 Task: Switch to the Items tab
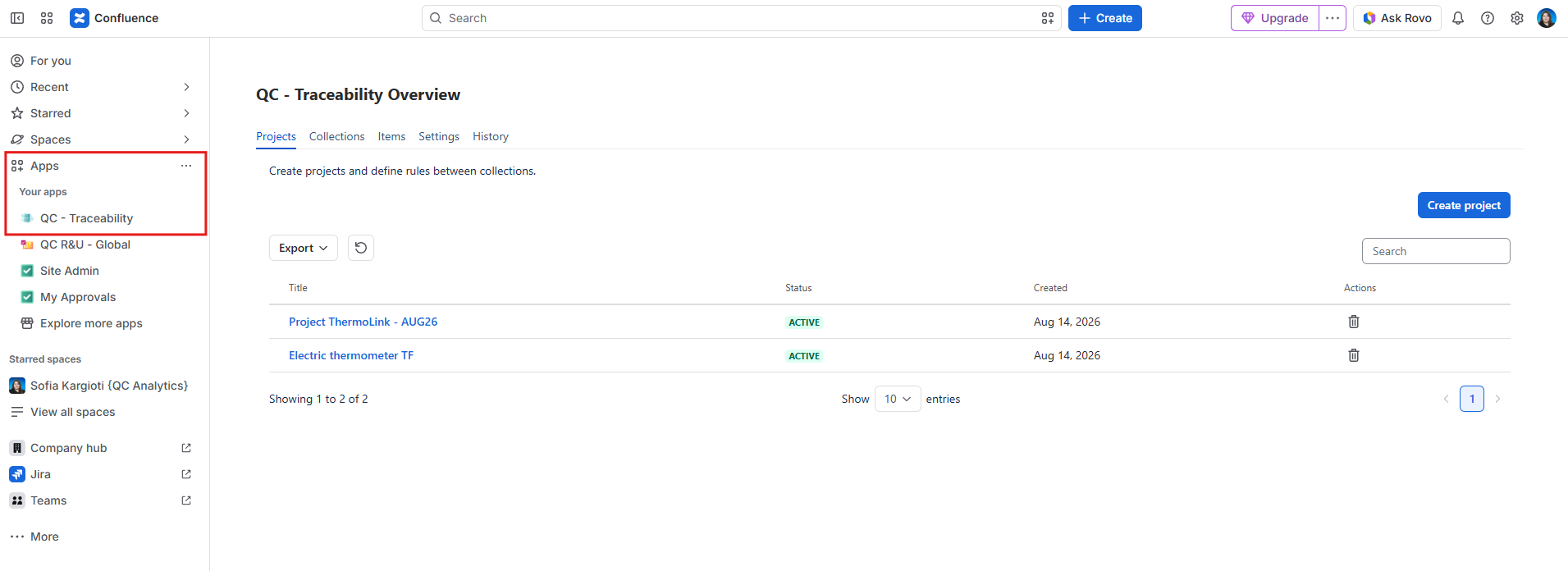(391, 136)
